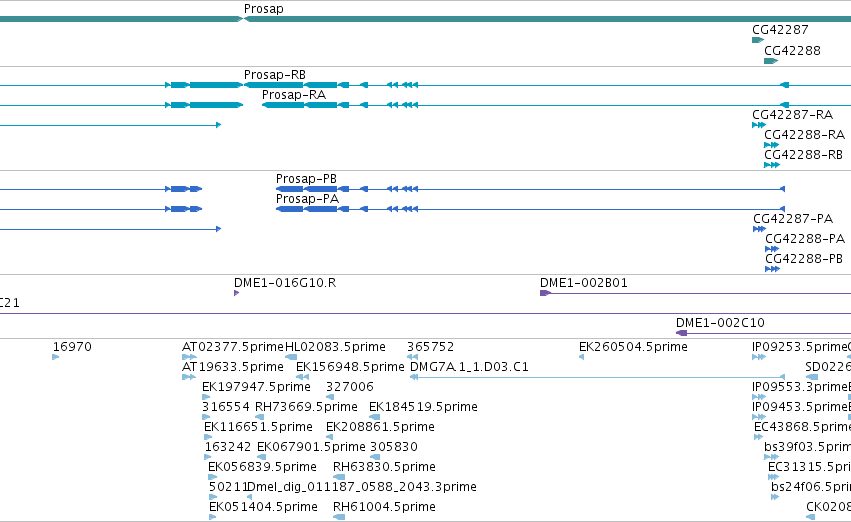Click the purple glyph start under DME1-002C10

pos(682,333)
